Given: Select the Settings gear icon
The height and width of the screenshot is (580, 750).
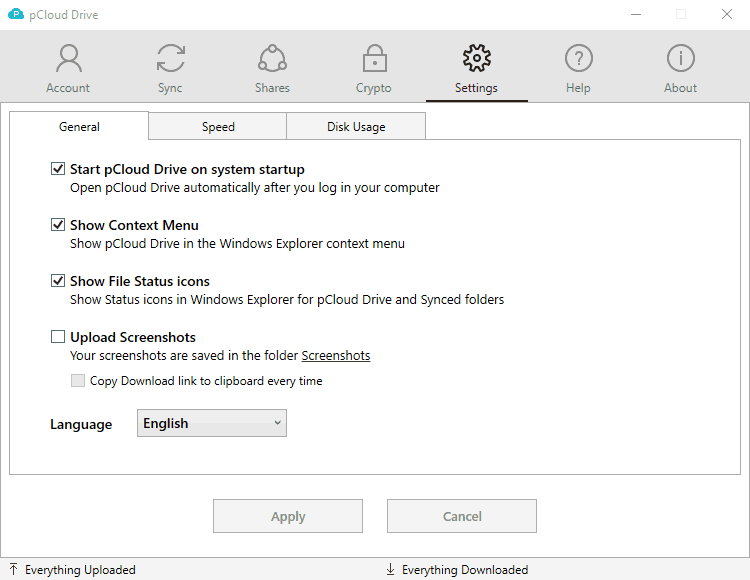Looking at the screenshot, I should pos(477,58).
